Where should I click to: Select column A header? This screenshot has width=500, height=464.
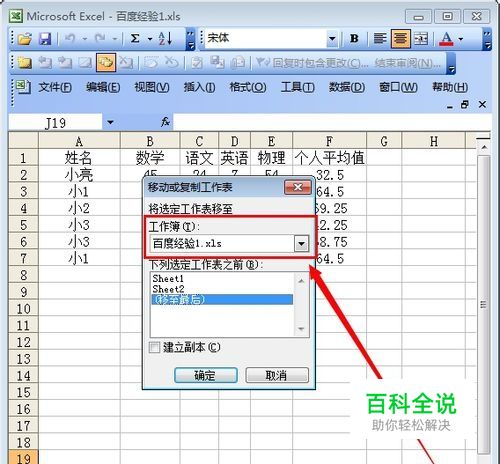click(x=79, y=141)
